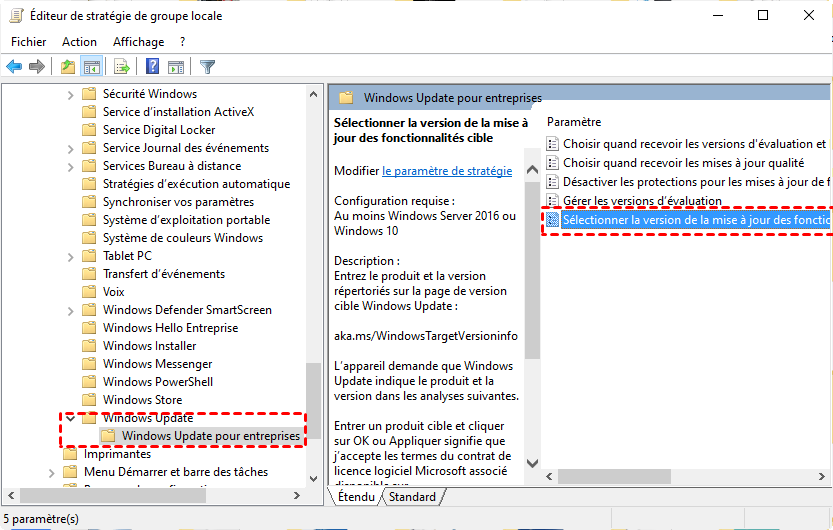
Task: Expand the Windows Defender SmartScreen node
Action: [70, 311]
